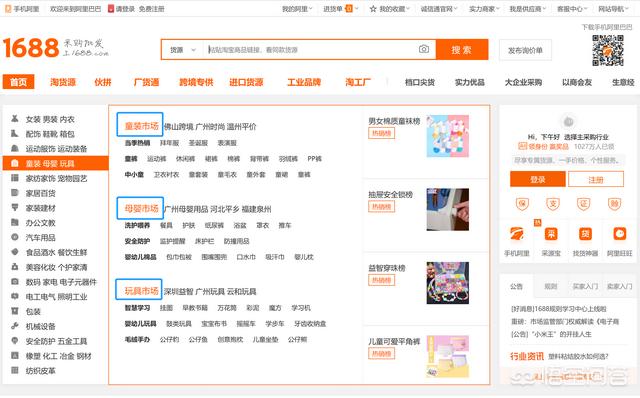Click the 办公文教 folder icon

point(15,222)
